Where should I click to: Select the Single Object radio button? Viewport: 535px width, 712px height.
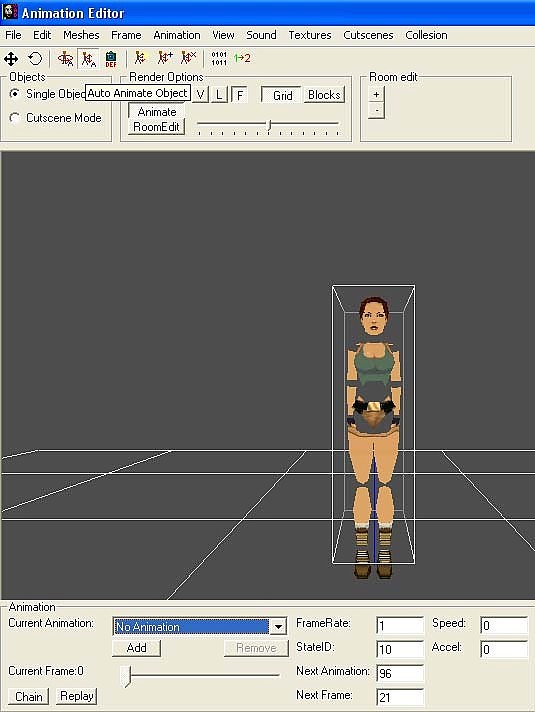tap(15, 94)
